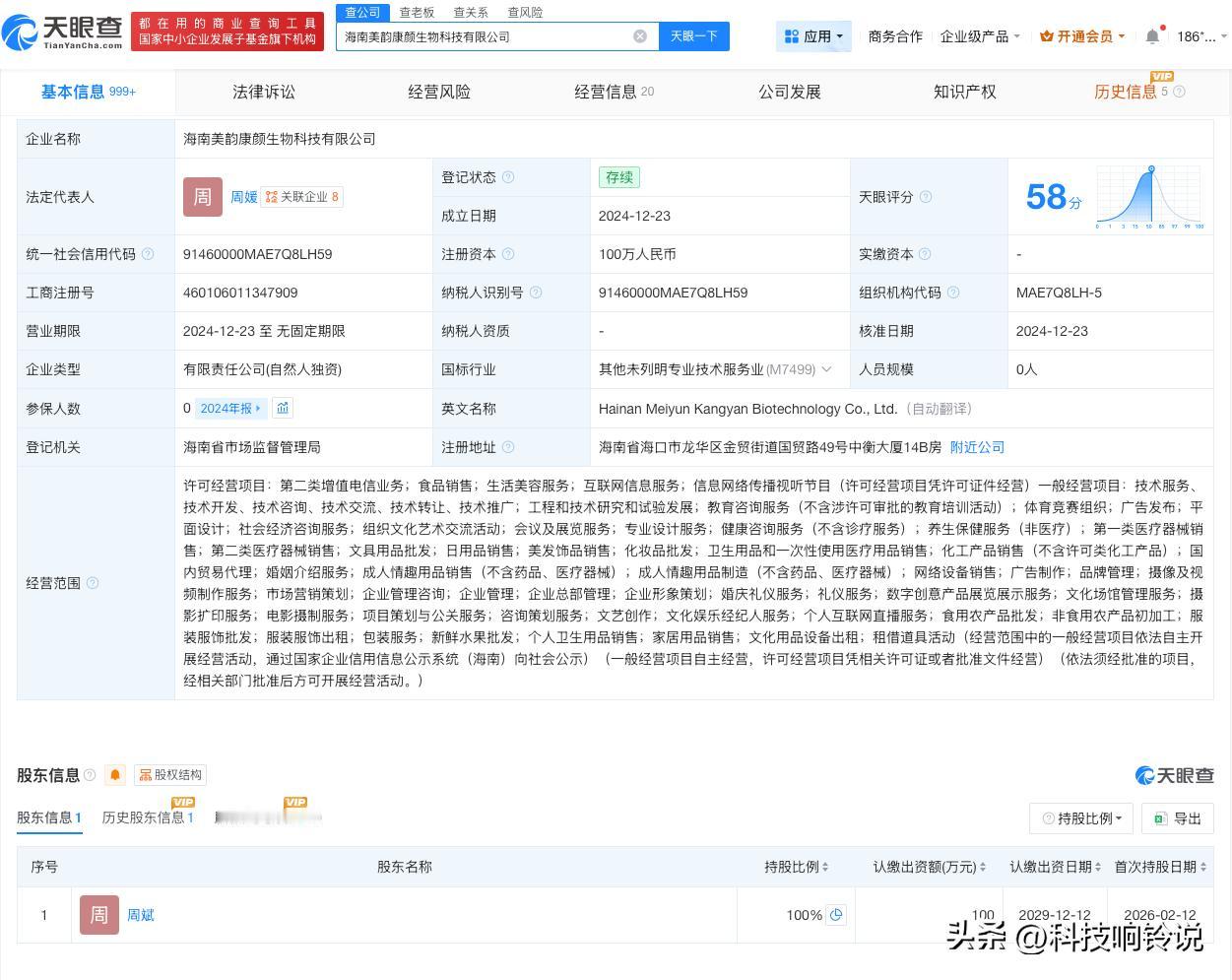Sort by 认缴出资日期 column

point(1098,867)
